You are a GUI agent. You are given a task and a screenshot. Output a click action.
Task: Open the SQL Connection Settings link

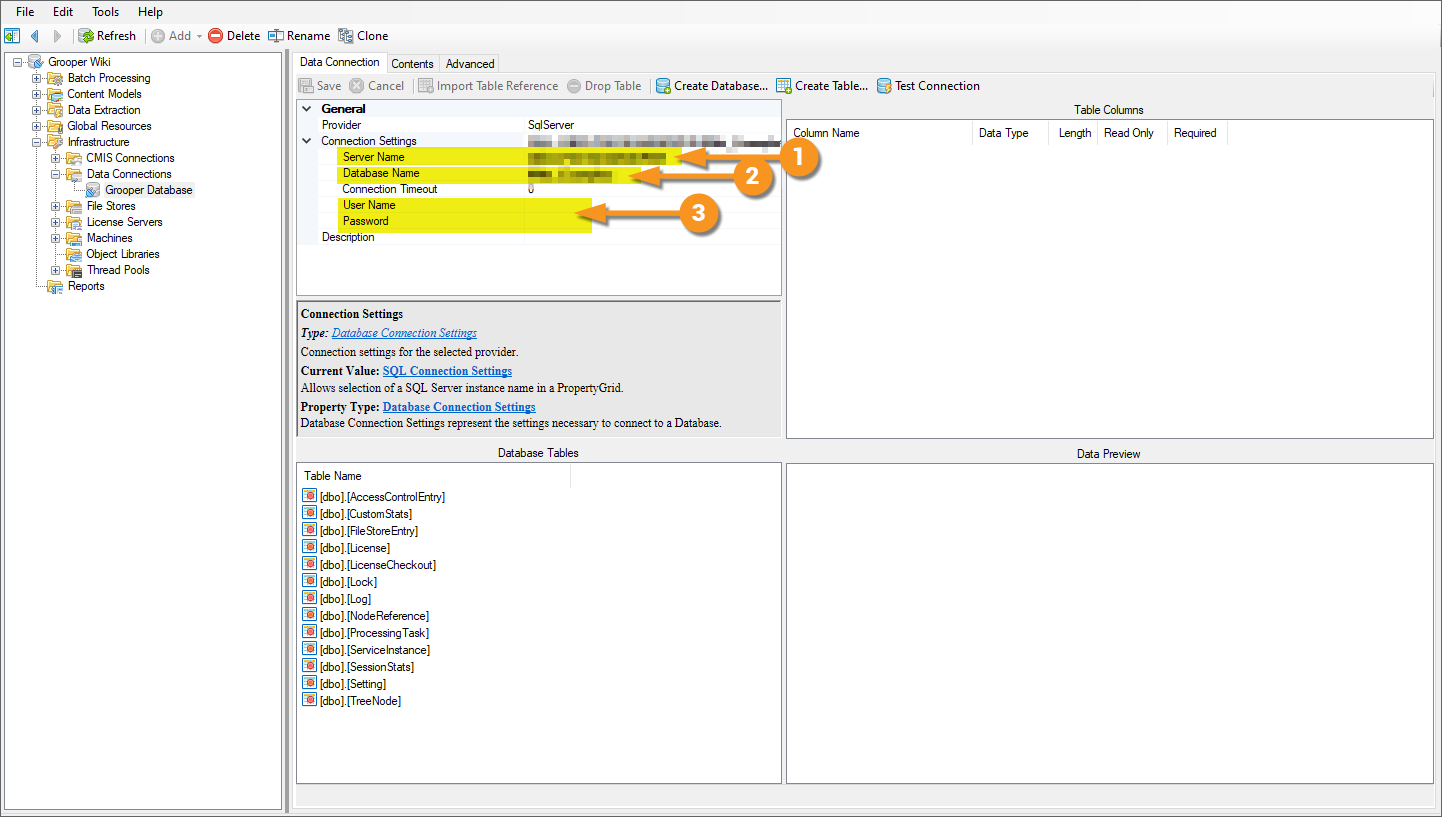(447, 371)
